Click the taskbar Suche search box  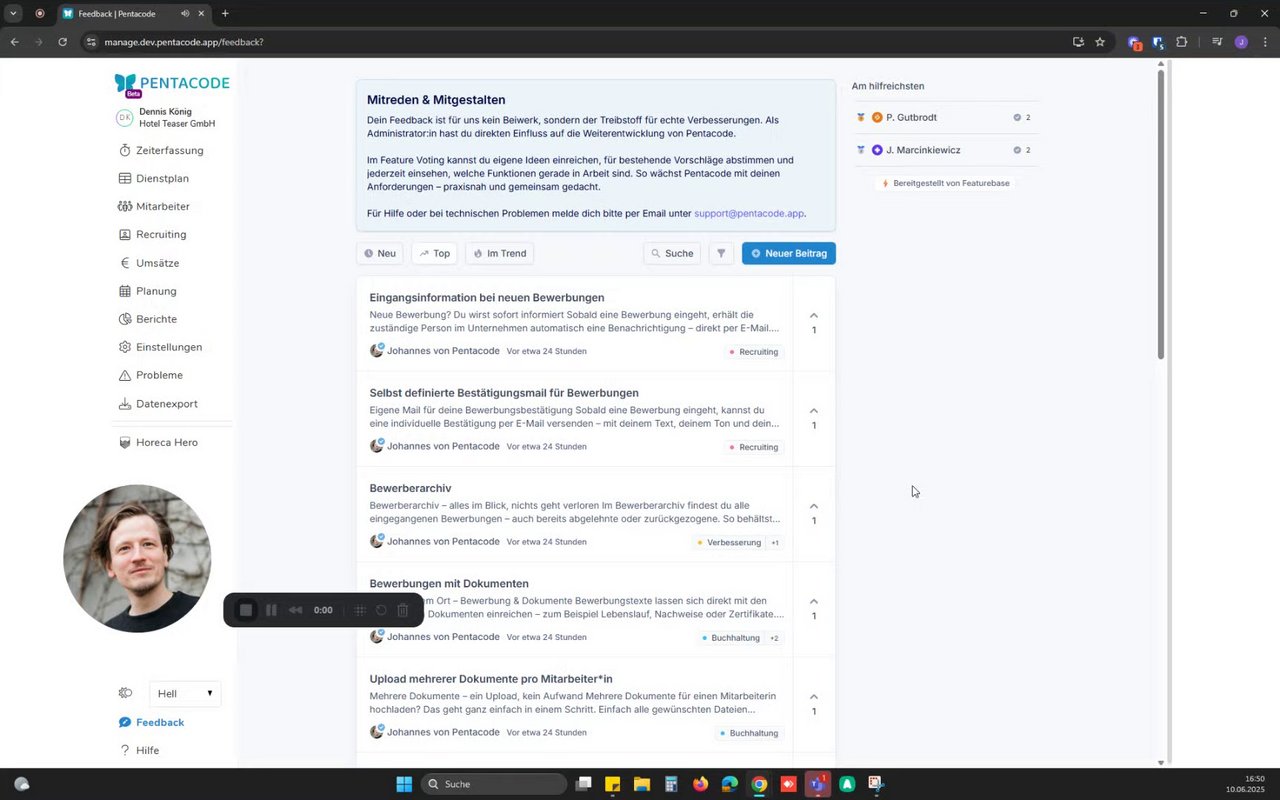494,784
